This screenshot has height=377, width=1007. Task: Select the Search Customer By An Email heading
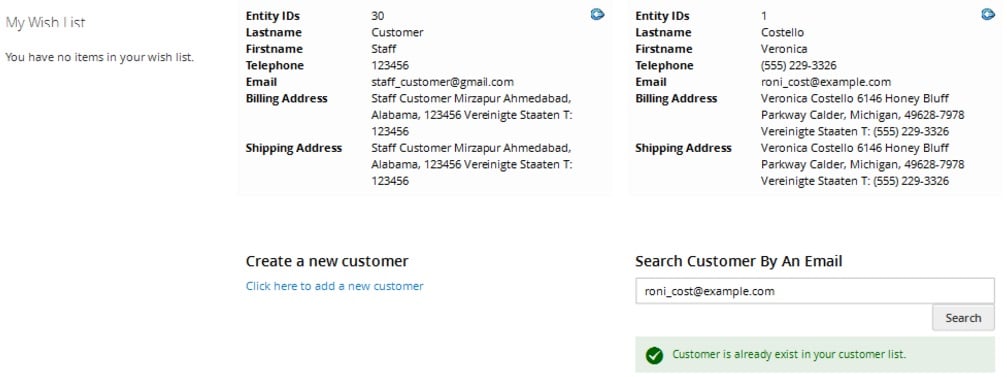[739, 261]
